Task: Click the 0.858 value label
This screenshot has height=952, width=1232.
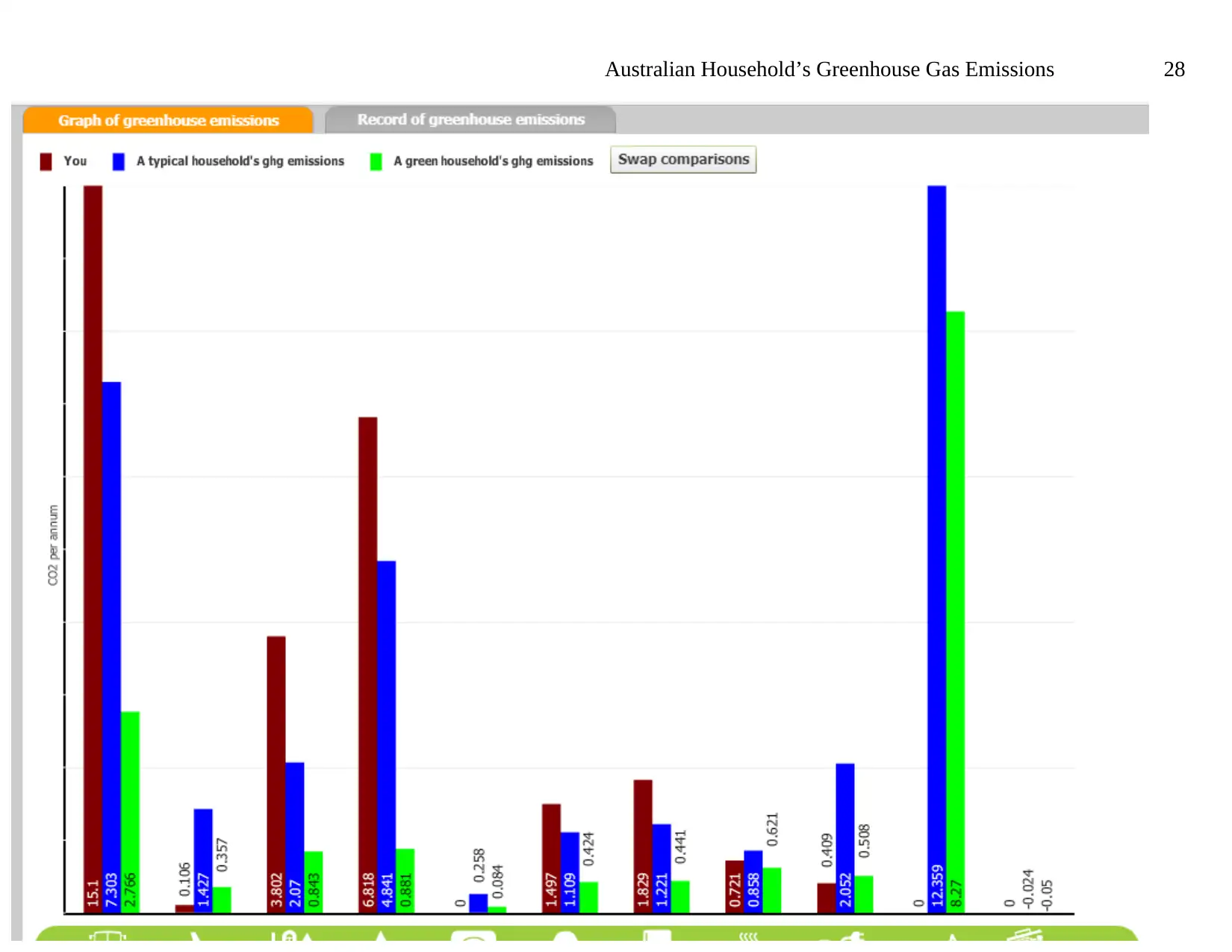Action: [753, 889]
